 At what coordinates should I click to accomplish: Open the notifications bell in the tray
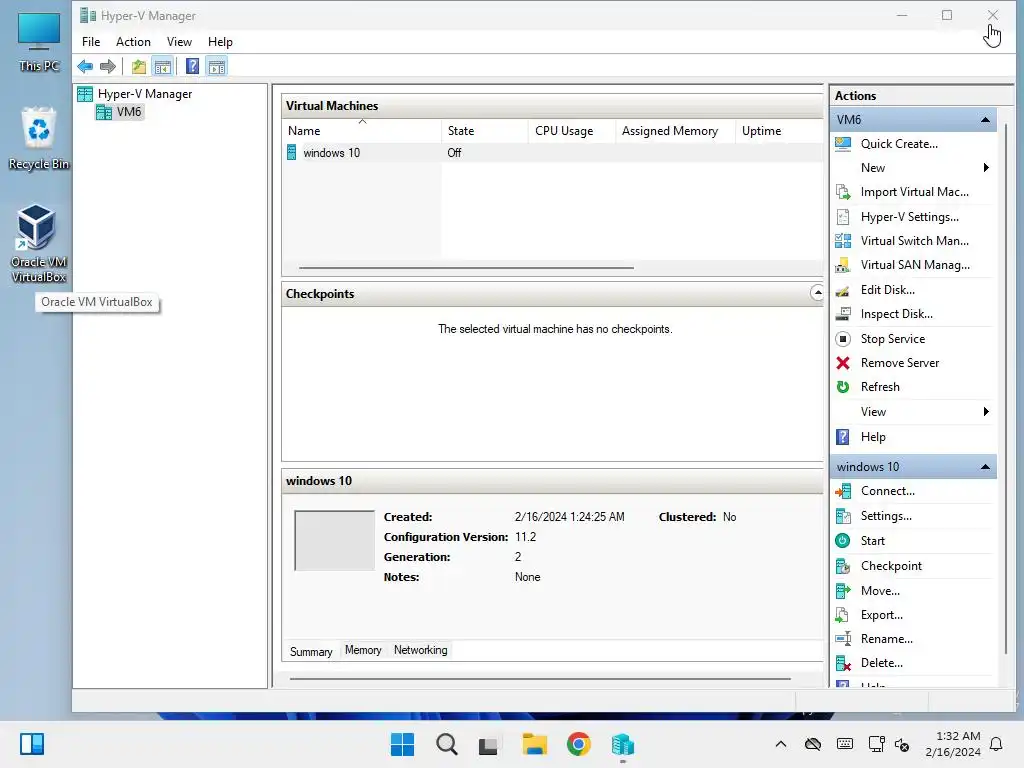tap(996, 744)
